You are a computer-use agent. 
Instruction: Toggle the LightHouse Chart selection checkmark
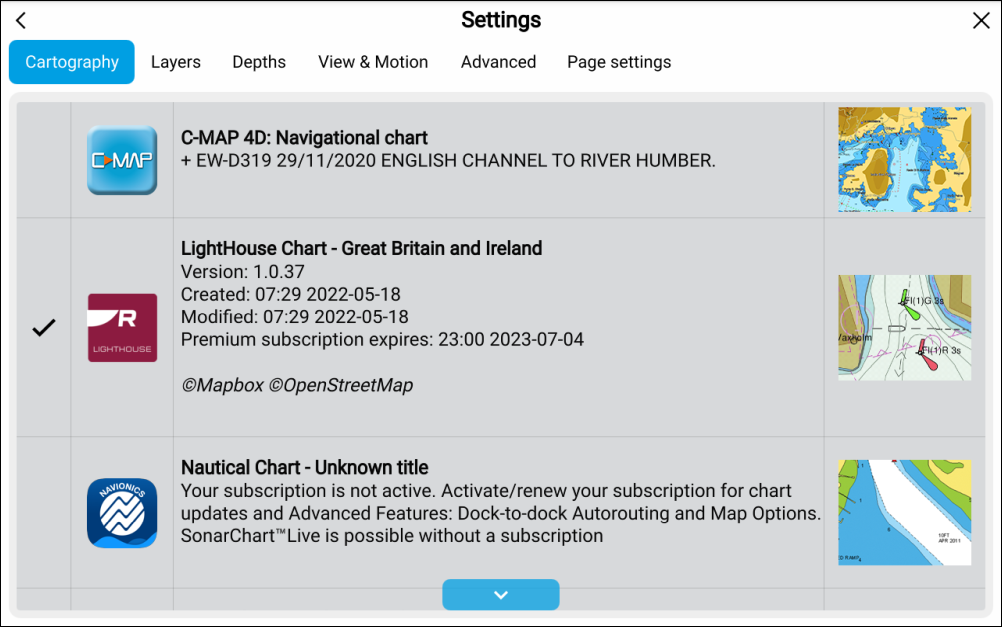click(43, 327)
